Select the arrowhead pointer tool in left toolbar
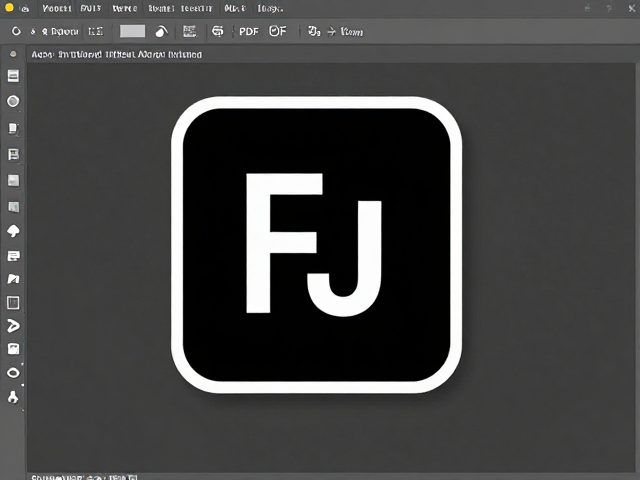 [x=13, y=326]
